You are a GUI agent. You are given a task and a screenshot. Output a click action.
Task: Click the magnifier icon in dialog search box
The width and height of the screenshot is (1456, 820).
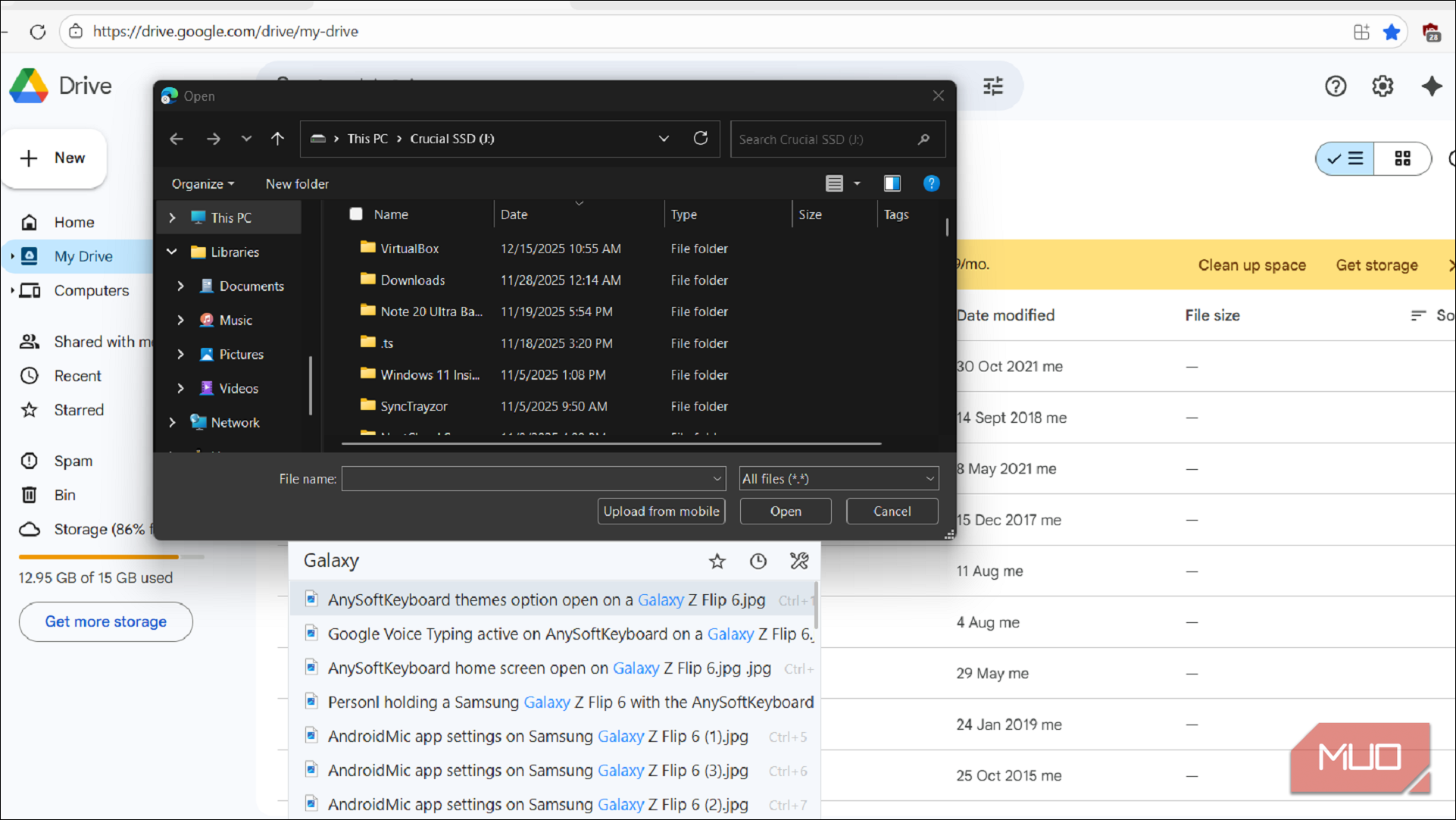pyautogui.click(x=923, y=139)
